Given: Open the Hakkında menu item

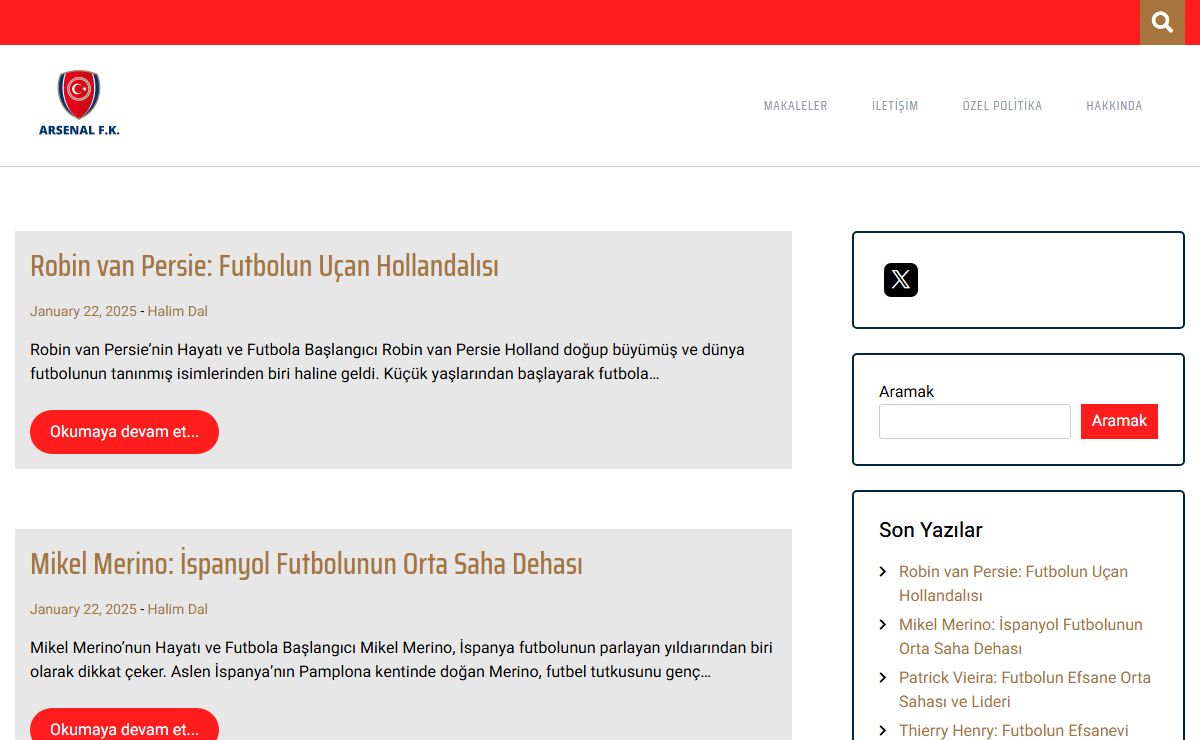Looking at the screenshot, I should (1114, 106).
